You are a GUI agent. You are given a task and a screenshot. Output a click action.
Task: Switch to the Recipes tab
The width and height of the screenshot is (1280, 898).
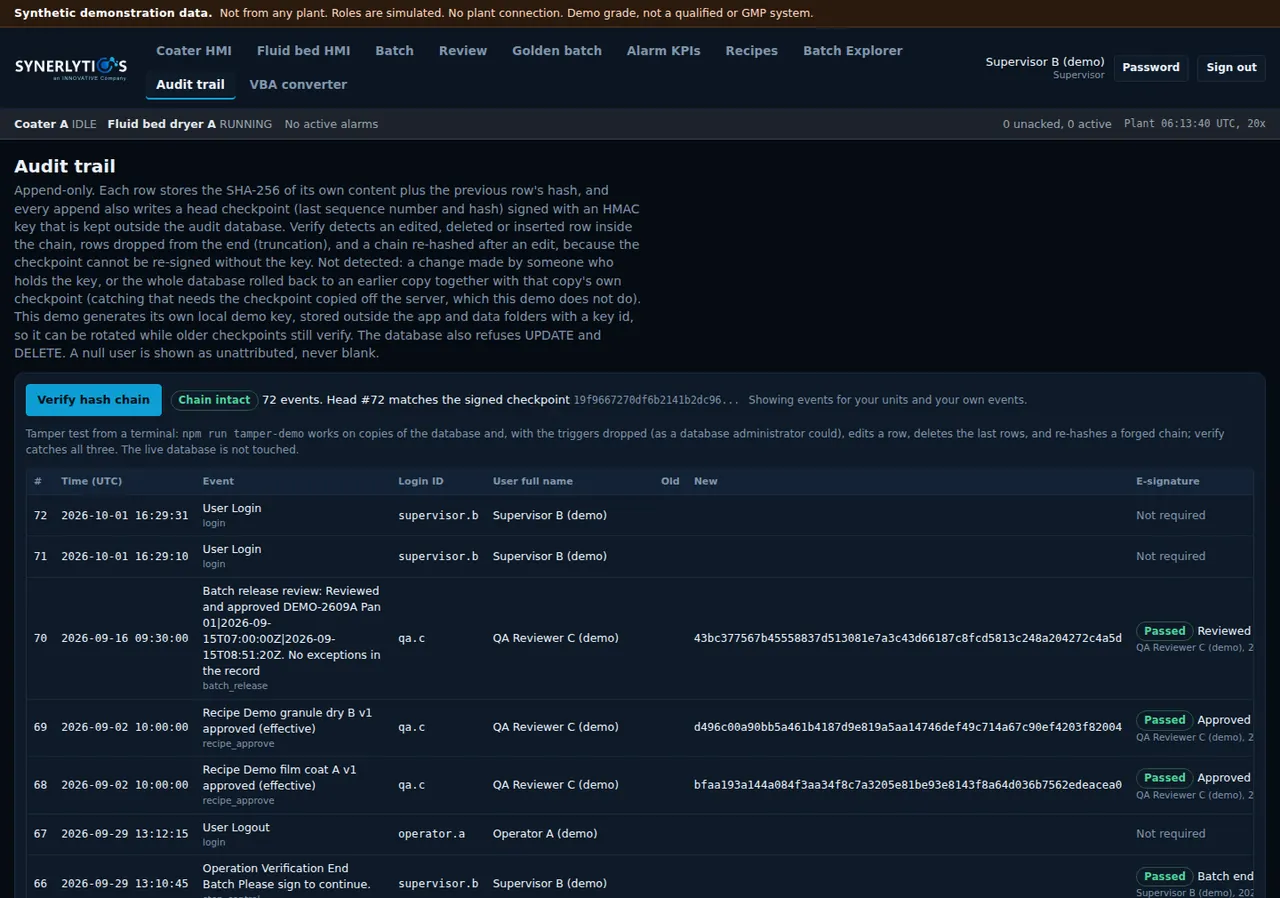[x=751, y=51]
